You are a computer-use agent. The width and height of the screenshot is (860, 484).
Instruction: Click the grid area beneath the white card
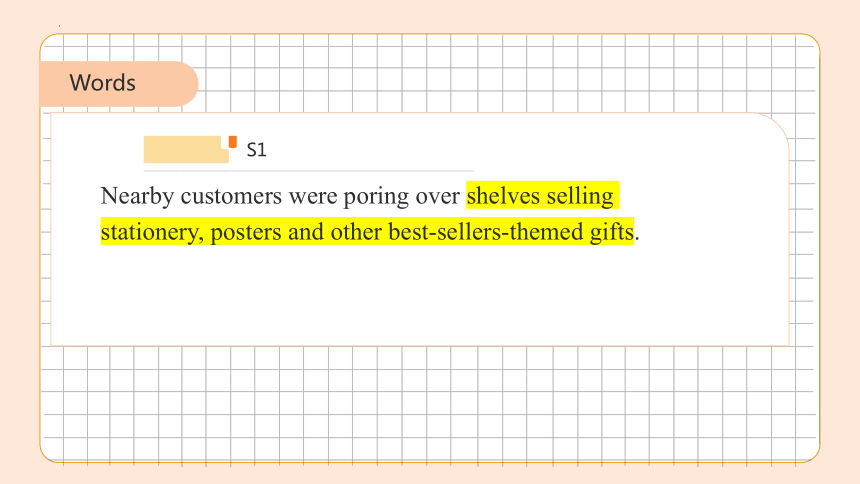431,403
